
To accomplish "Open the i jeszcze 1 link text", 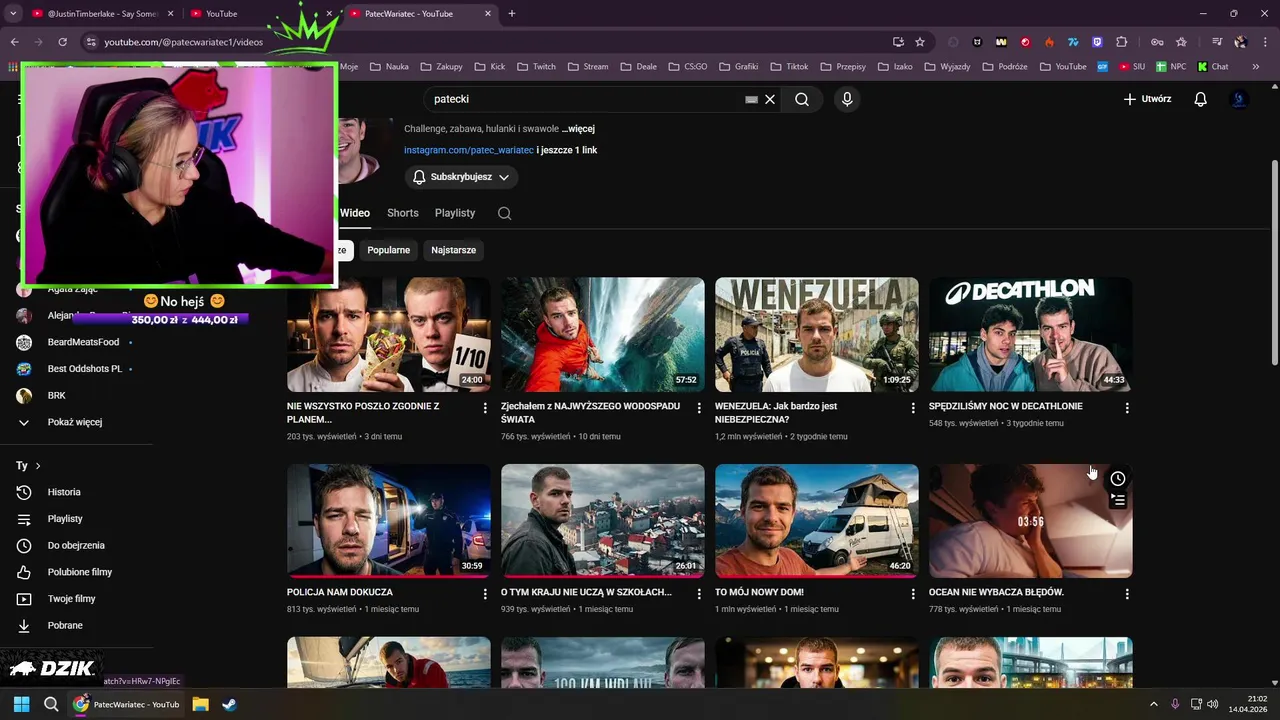I will pyautogui.click(x=567, y=150).
